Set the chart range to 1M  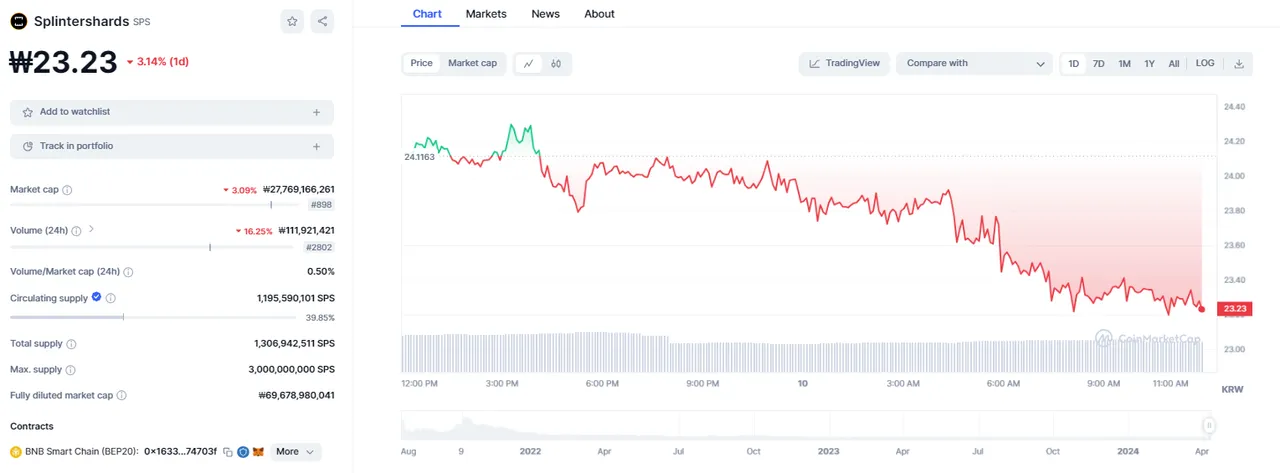click(1125, 63)
